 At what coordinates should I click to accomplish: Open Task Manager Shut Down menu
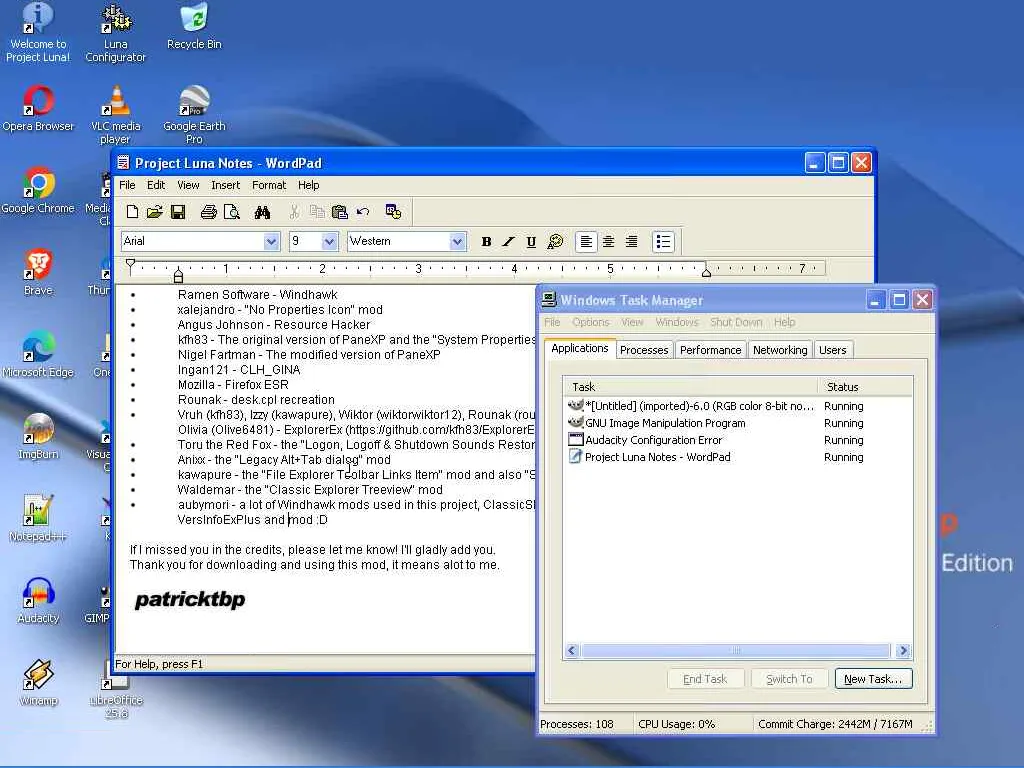(736, 322)
